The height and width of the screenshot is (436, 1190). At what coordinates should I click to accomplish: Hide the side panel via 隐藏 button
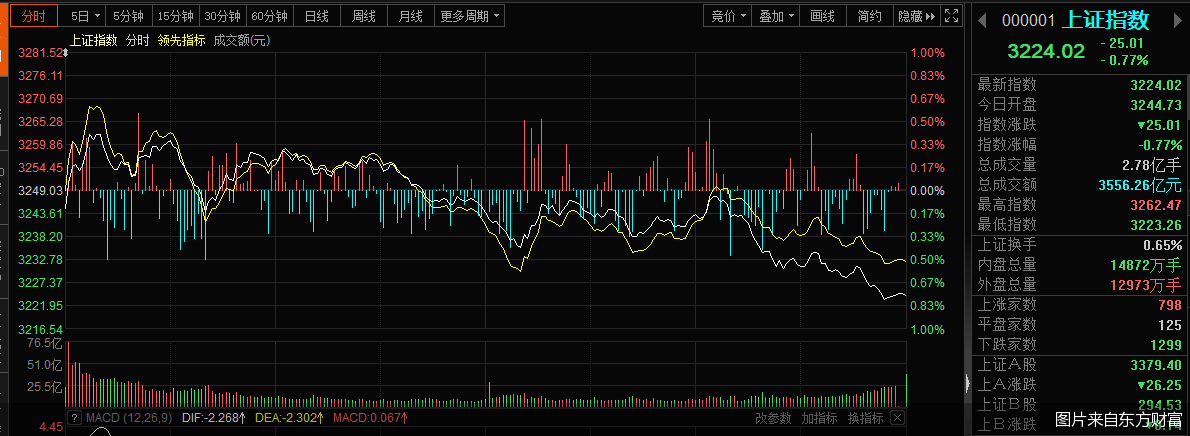click(x=916, y=16)
